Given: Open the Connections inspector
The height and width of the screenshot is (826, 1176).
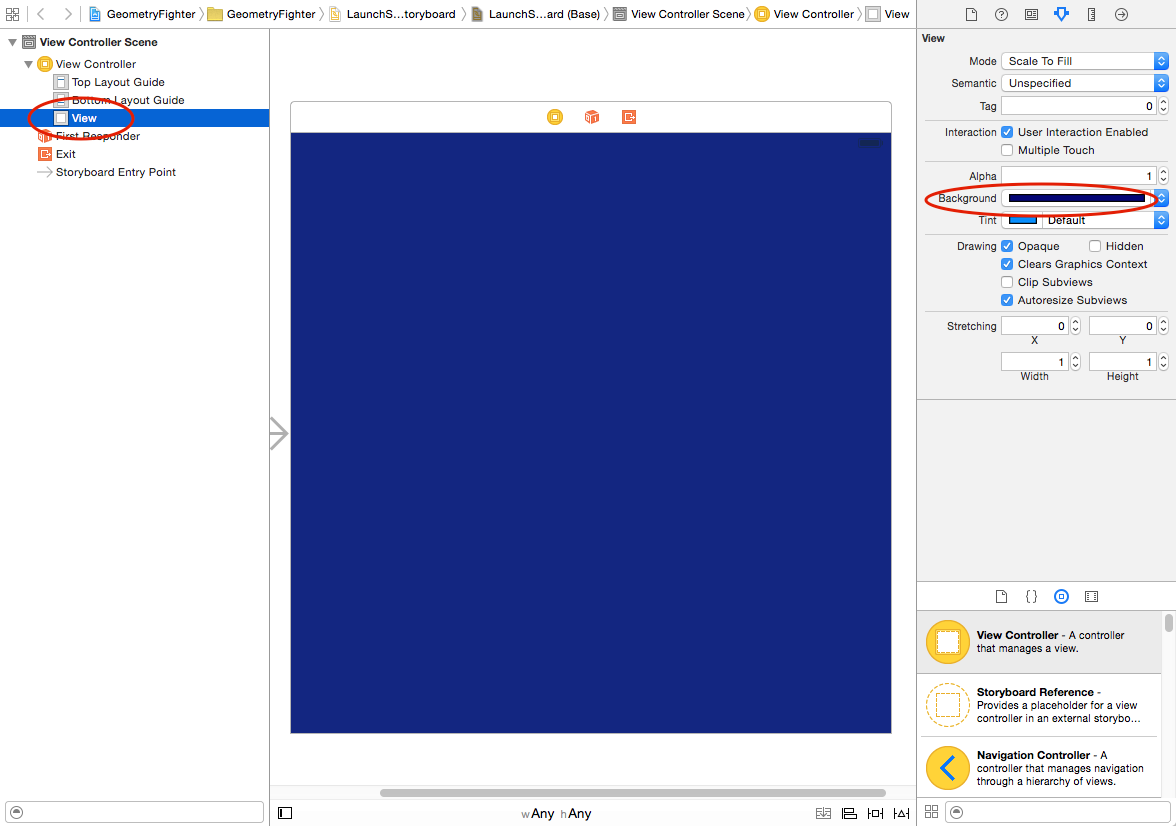Looking at the screenshot, I should 1121,14.
